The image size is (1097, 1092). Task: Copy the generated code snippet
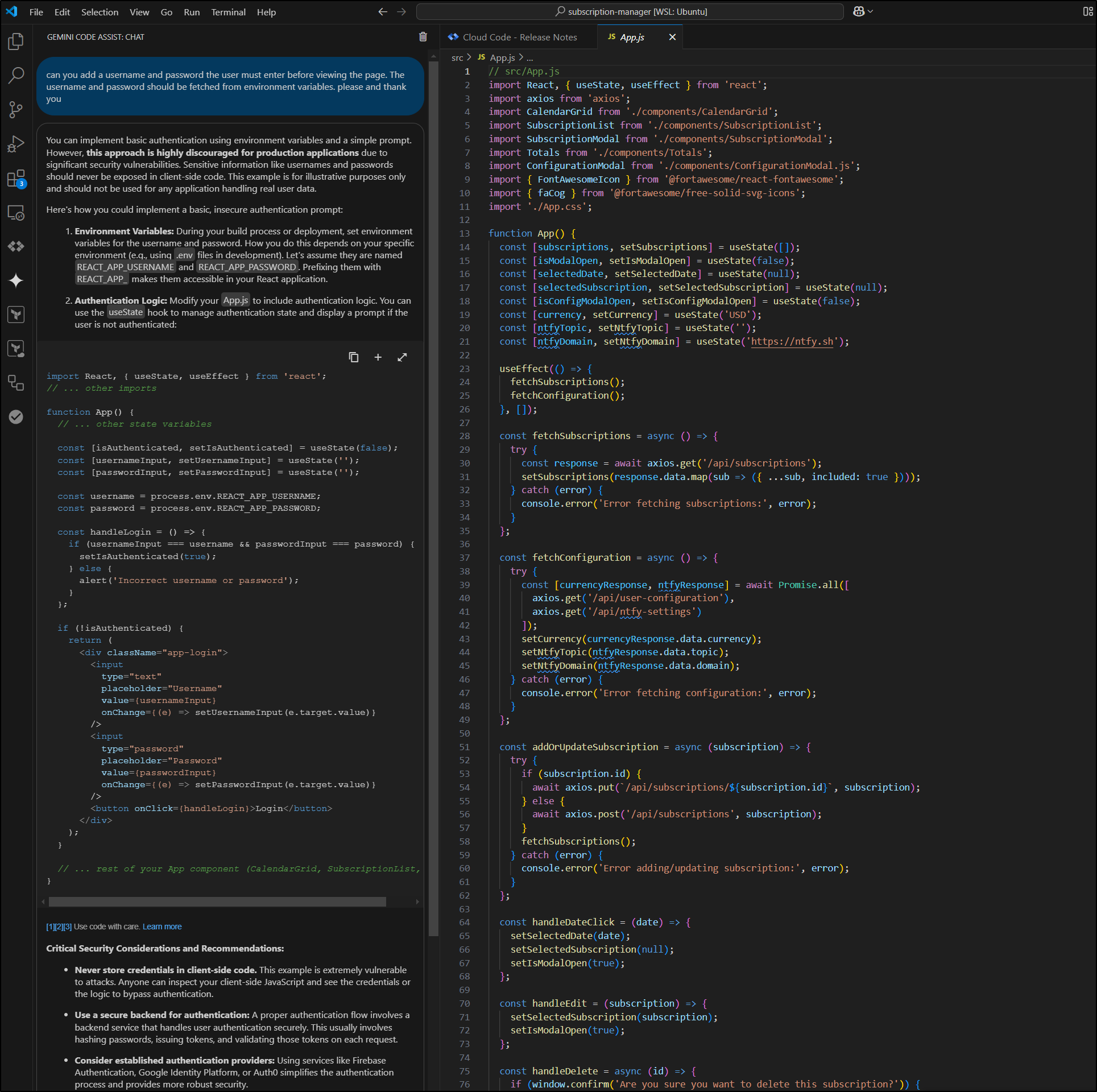click(353, 357)
